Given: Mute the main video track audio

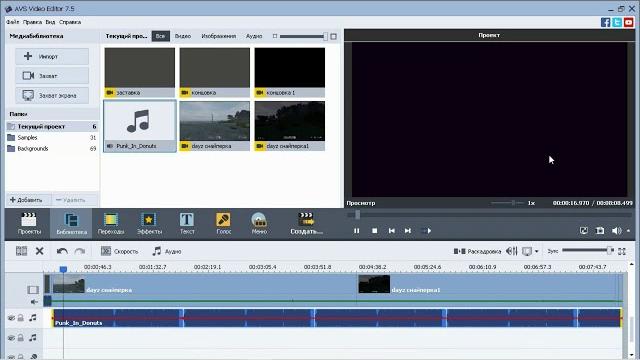Looking at the screenshot, I should [34, 302].
